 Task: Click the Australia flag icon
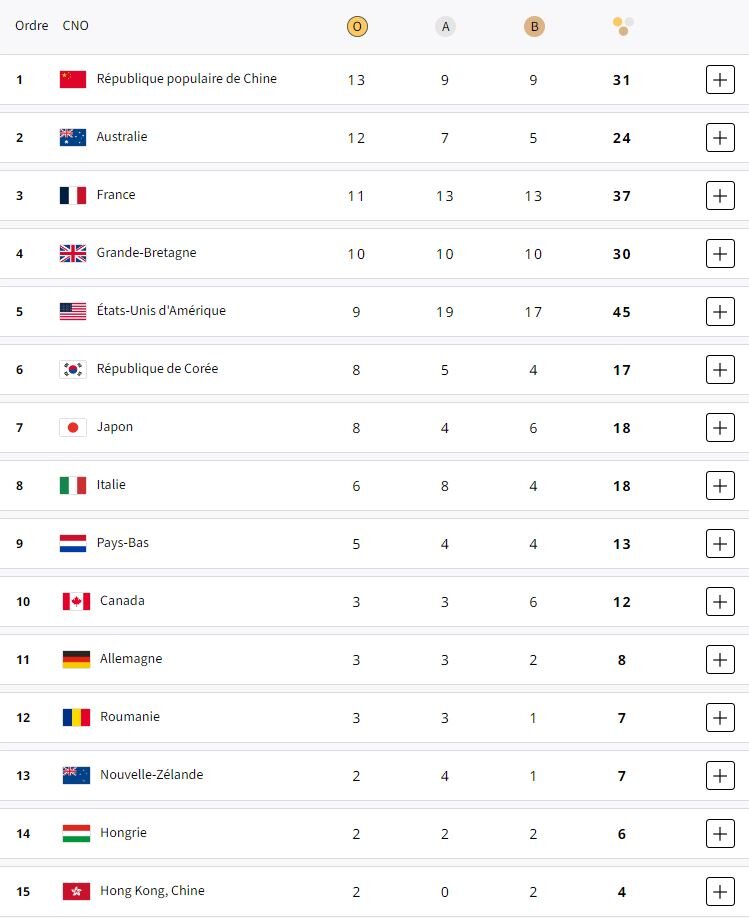pyautogui.click(x=73, y=137)
